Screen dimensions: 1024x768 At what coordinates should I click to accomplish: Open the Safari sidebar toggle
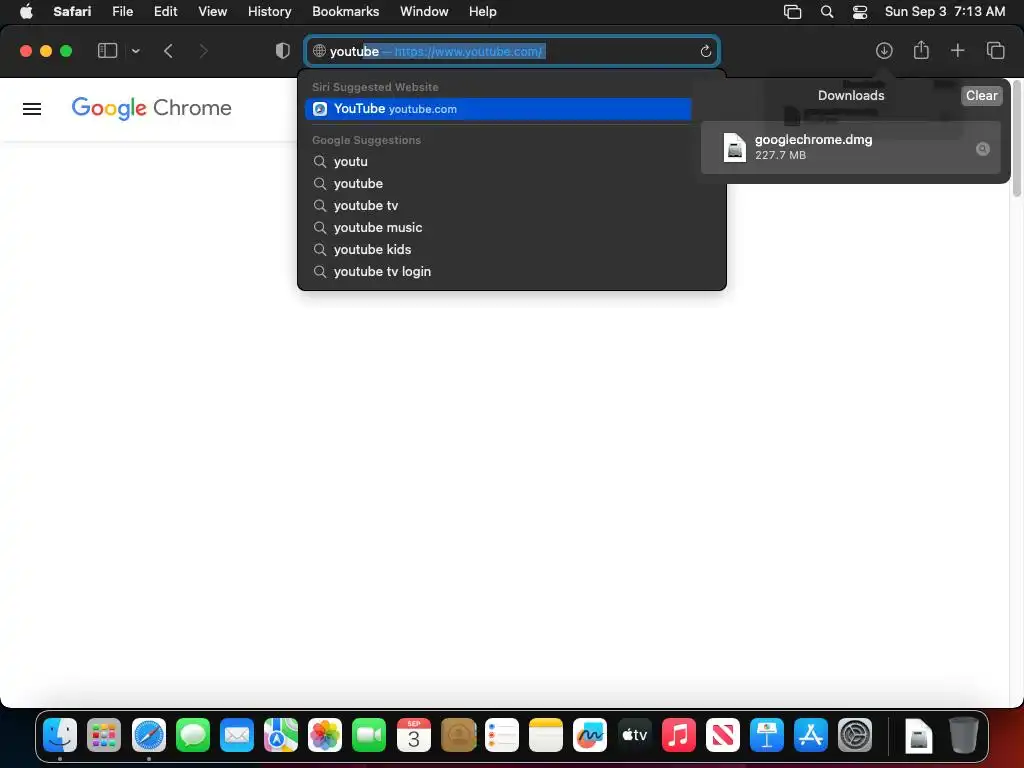pyautogui.click(x=107, y=51)
